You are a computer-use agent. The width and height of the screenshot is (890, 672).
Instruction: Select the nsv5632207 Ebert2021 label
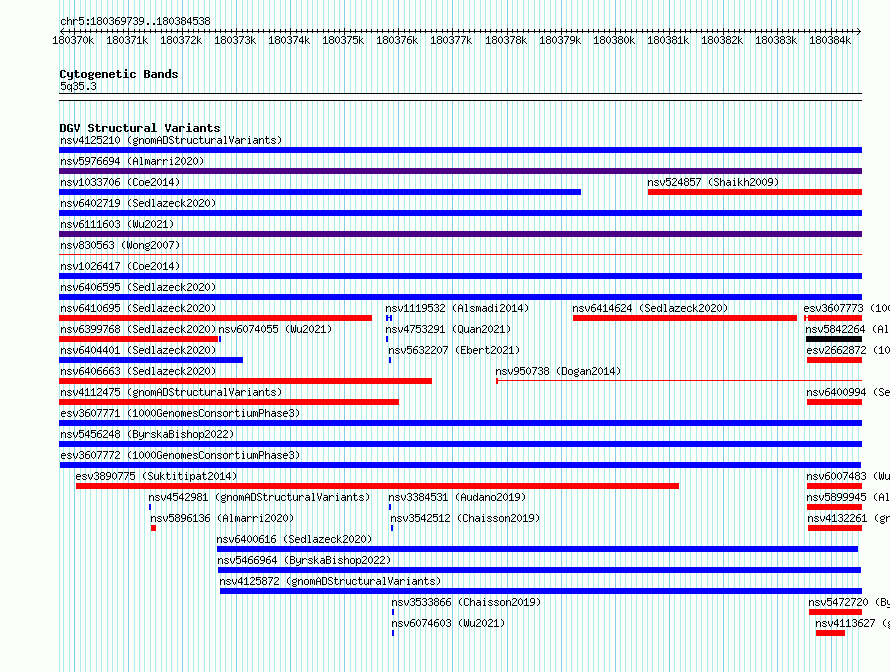point(454,350)
